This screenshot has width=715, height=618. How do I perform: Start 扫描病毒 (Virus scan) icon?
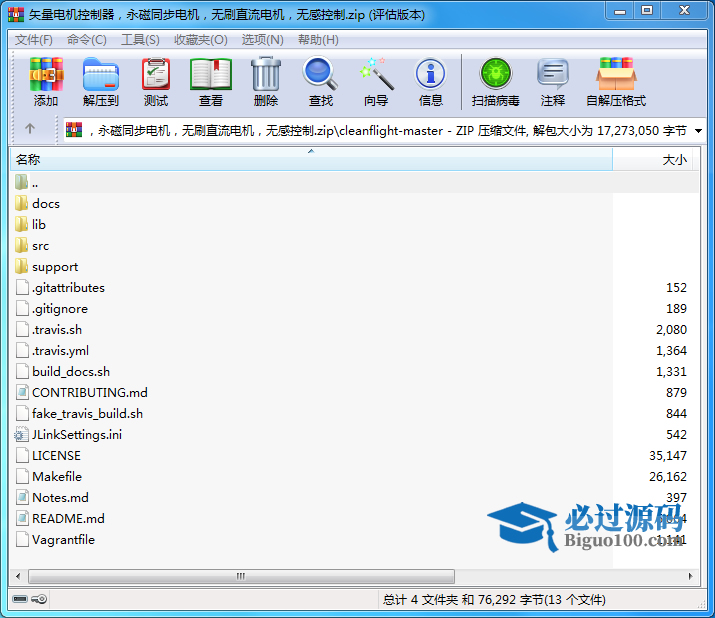click(x=496, y=73)
